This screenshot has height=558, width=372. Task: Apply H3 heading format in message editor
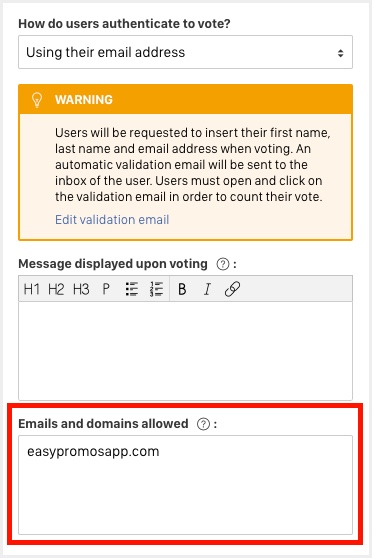81,289
